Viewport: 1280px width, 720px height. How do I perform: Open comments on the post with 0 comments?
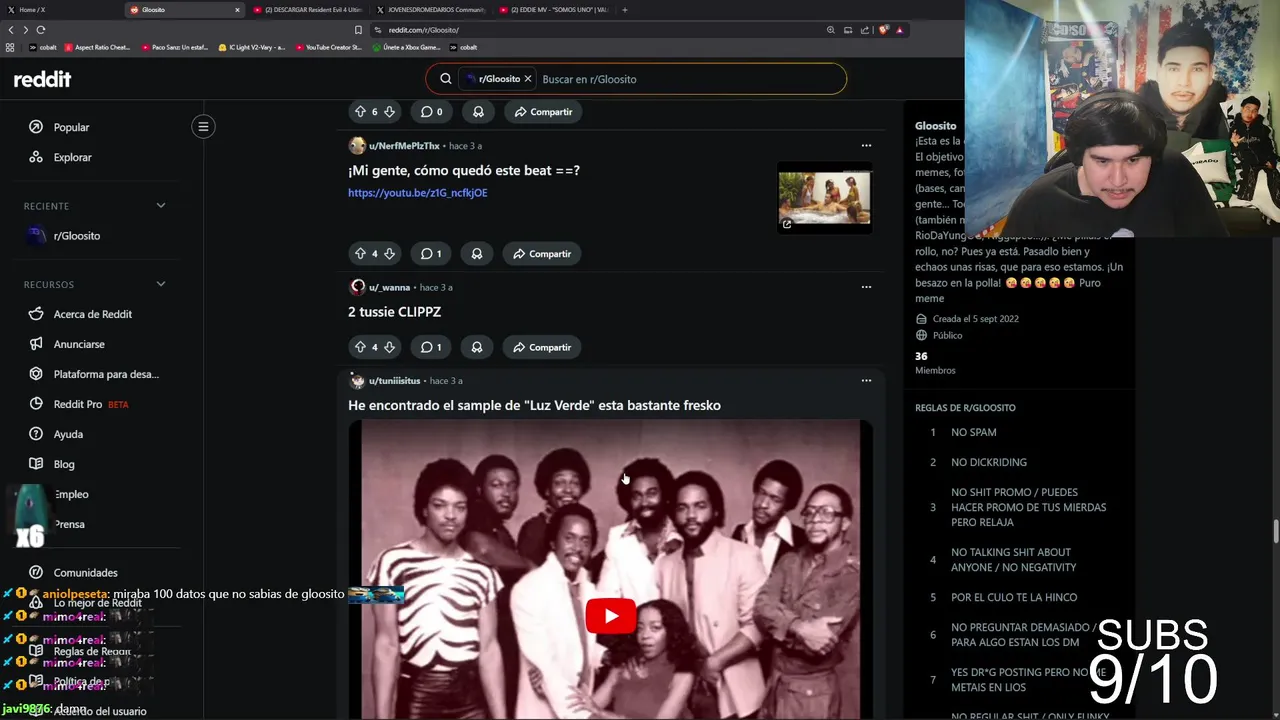(x=431, y=112)
